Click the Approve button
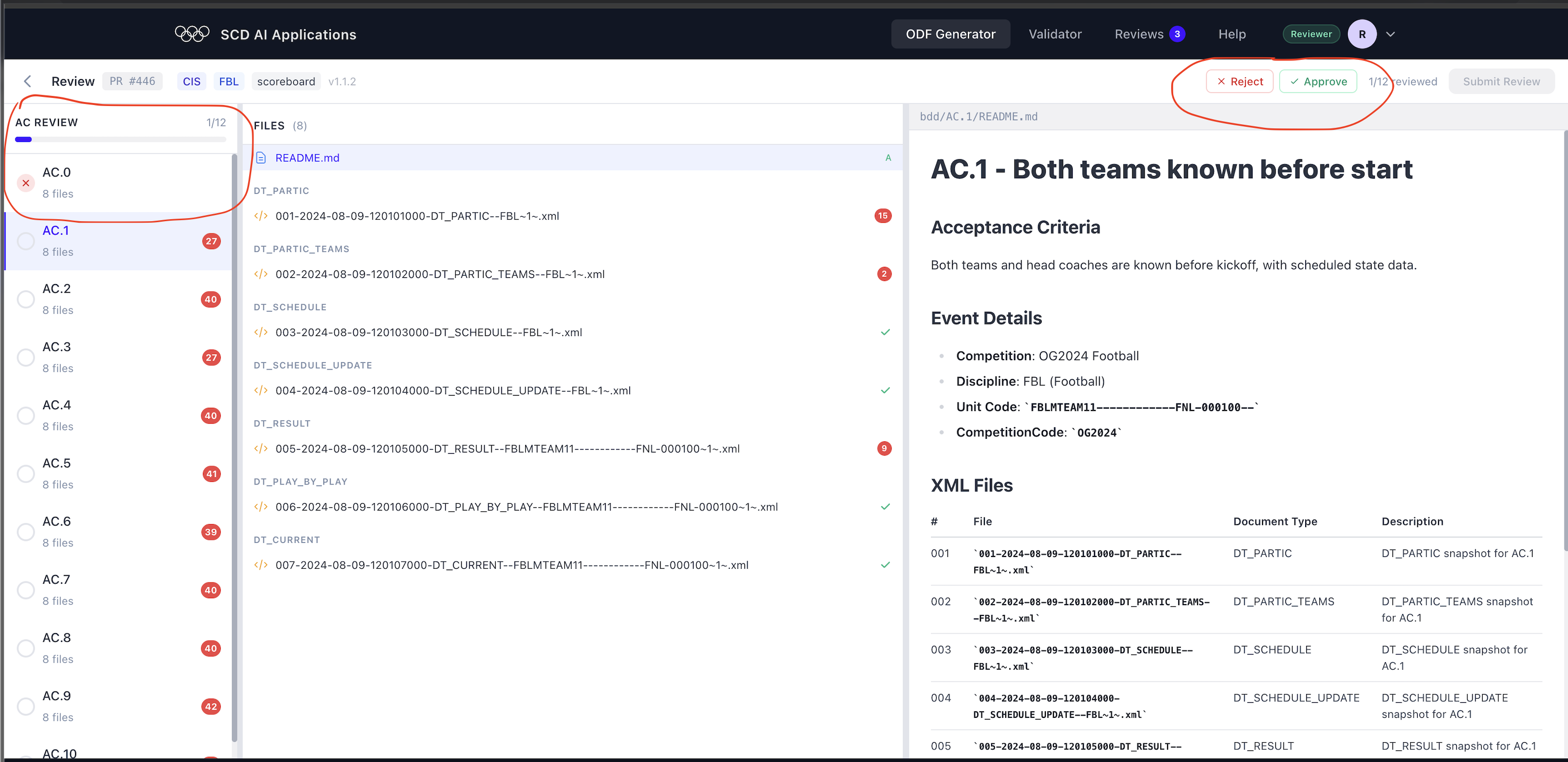Screen dimensions: 1568x762 [x=1318, y=81]
